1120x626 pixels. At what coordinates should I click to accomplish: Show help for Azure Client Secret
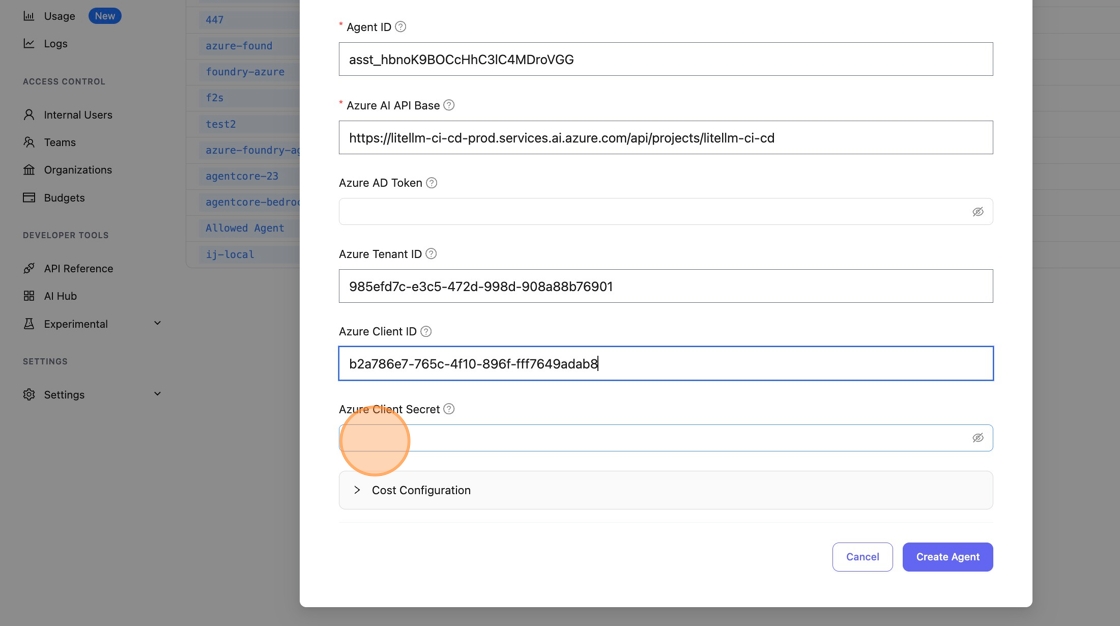point(449,409)
